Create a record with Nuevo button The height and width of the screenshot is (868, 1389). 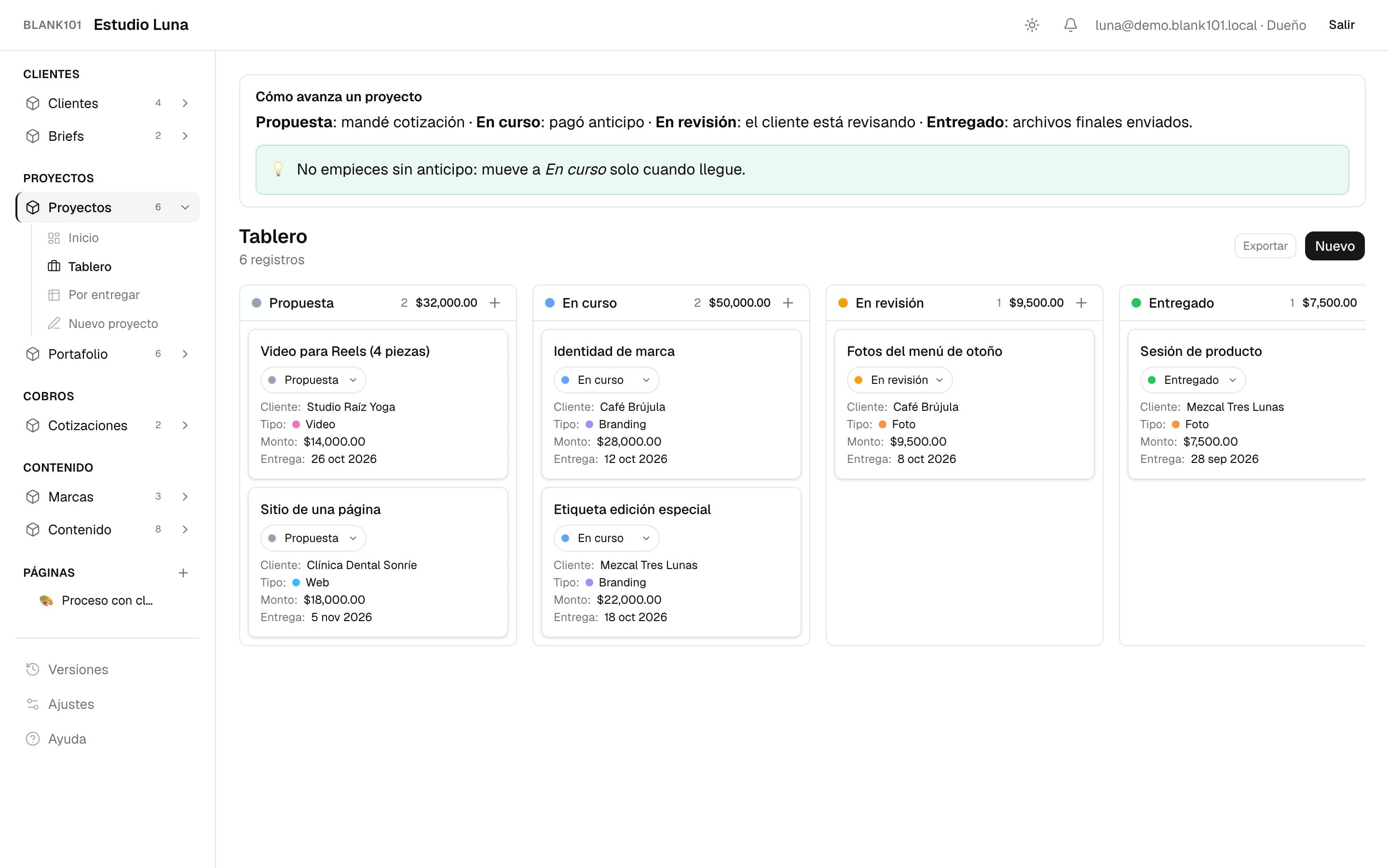pyautogui.click(x=1335, y=246)
